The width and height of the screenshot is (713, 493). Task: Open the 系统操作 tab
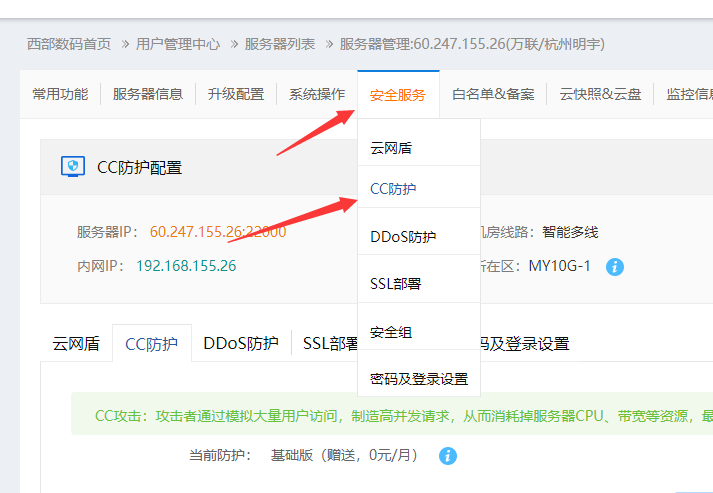(317, 95)
